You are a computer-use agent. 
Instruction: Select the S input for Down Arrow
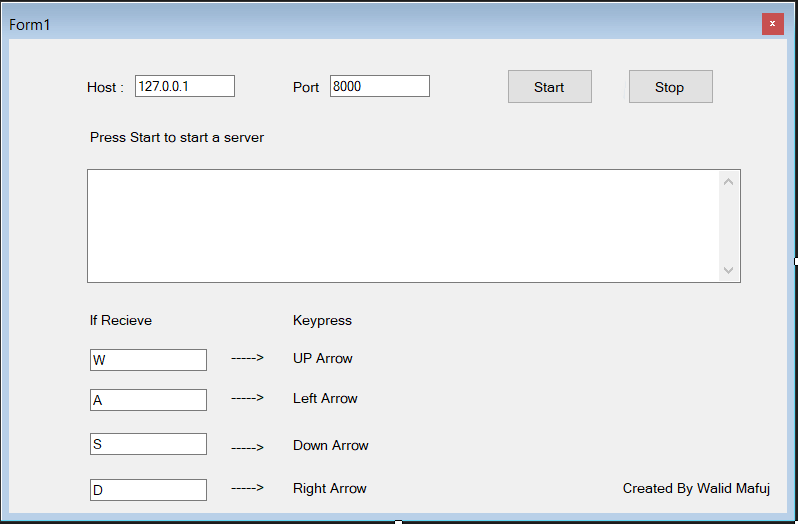pyautogui.click(x=148, y=444)
